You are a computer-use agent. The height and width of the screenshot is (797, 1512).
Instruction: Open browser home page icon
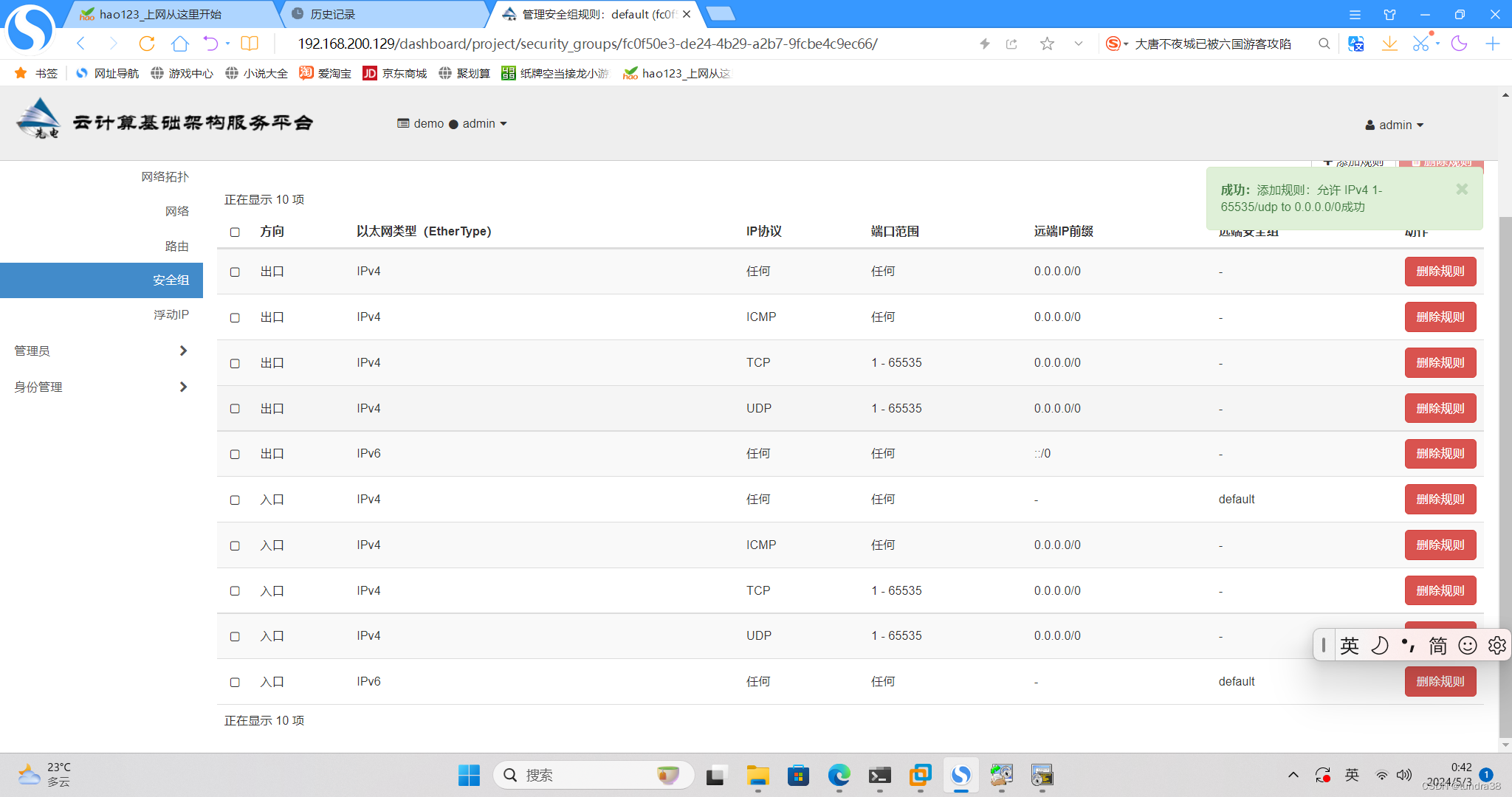point(179,44)
